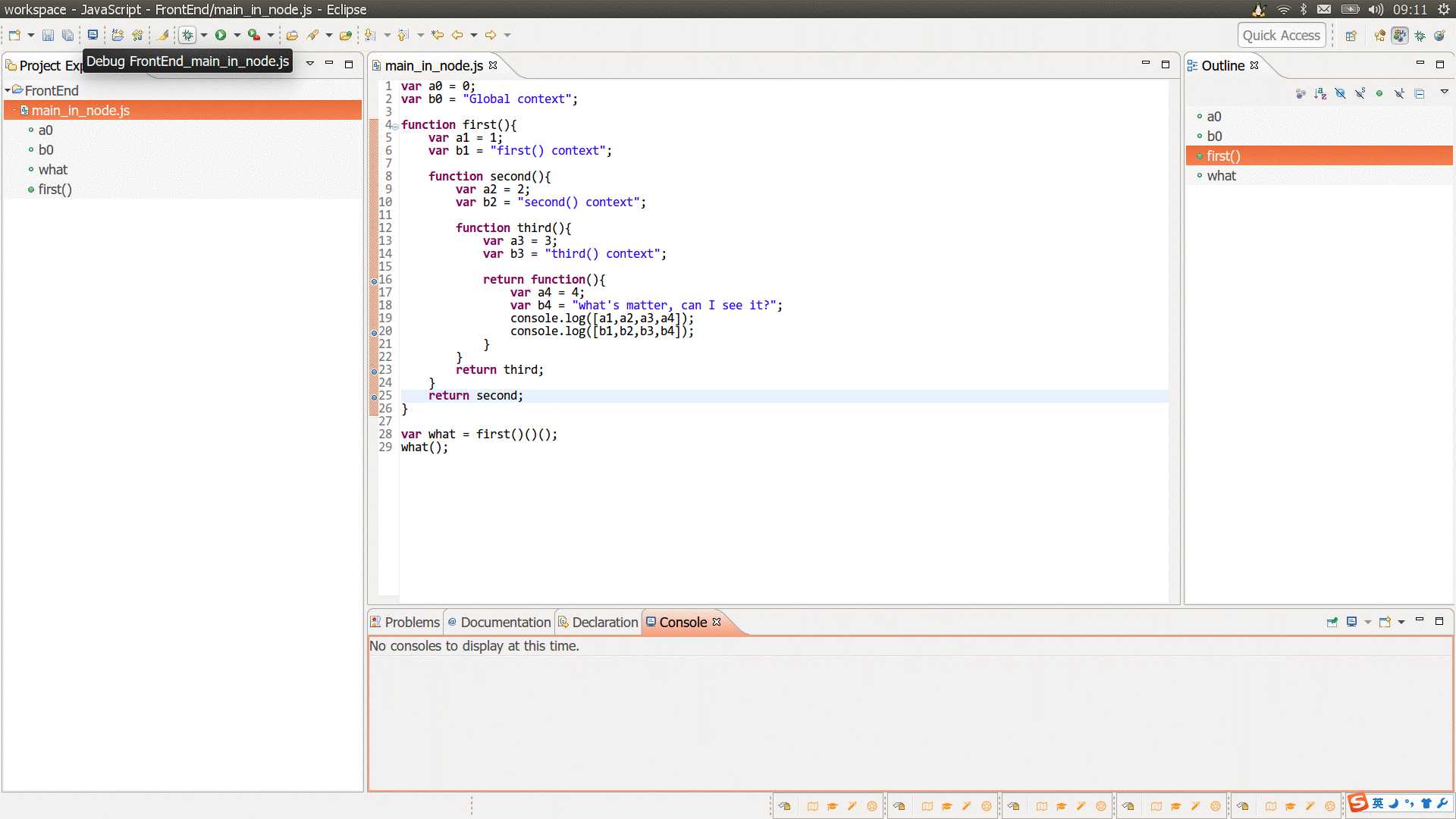The width and height of the screenshot is (1456, 819).
Task: Open the New file dropdown arrow
Action: click(31, 35)
